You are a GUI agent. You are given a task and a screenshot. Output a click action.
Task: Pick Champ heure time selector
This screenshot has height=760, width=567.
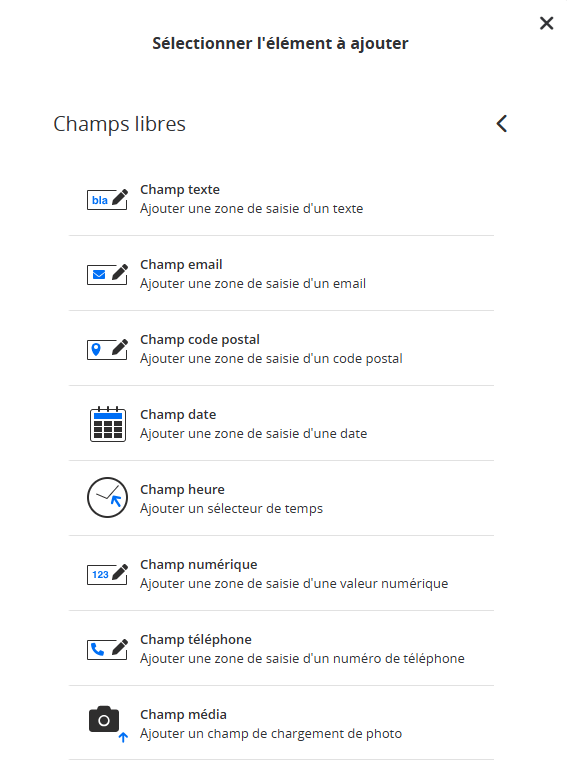coord(281,499)
